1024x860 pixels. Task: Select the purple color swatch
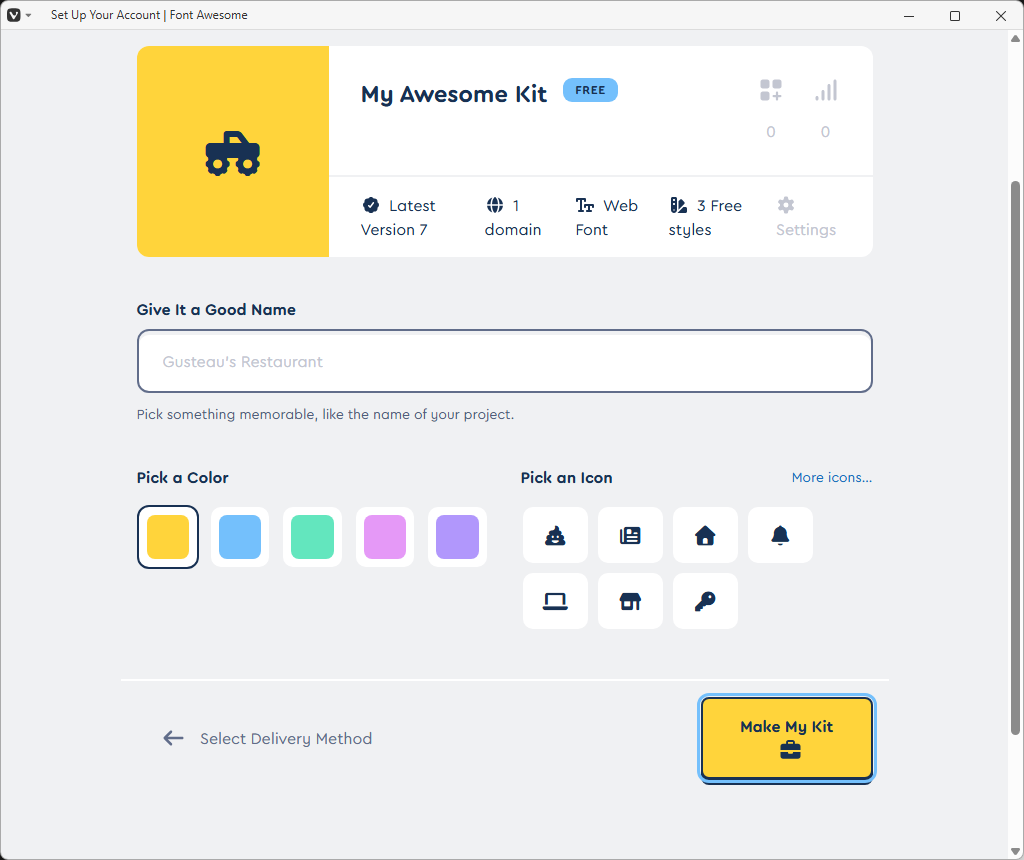tap(457, 537)
